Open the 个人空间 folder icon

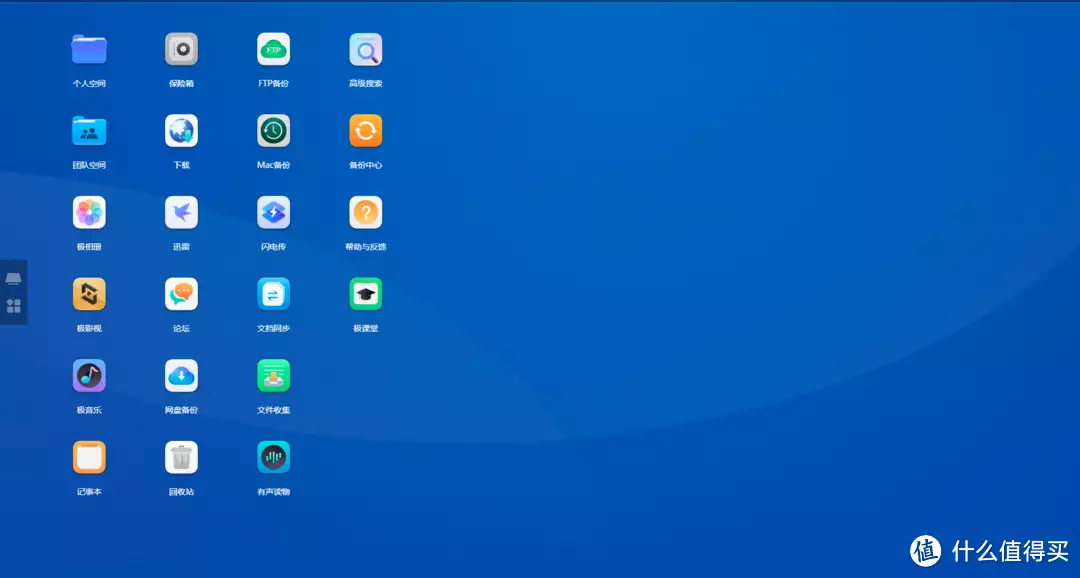pos(89,49)
